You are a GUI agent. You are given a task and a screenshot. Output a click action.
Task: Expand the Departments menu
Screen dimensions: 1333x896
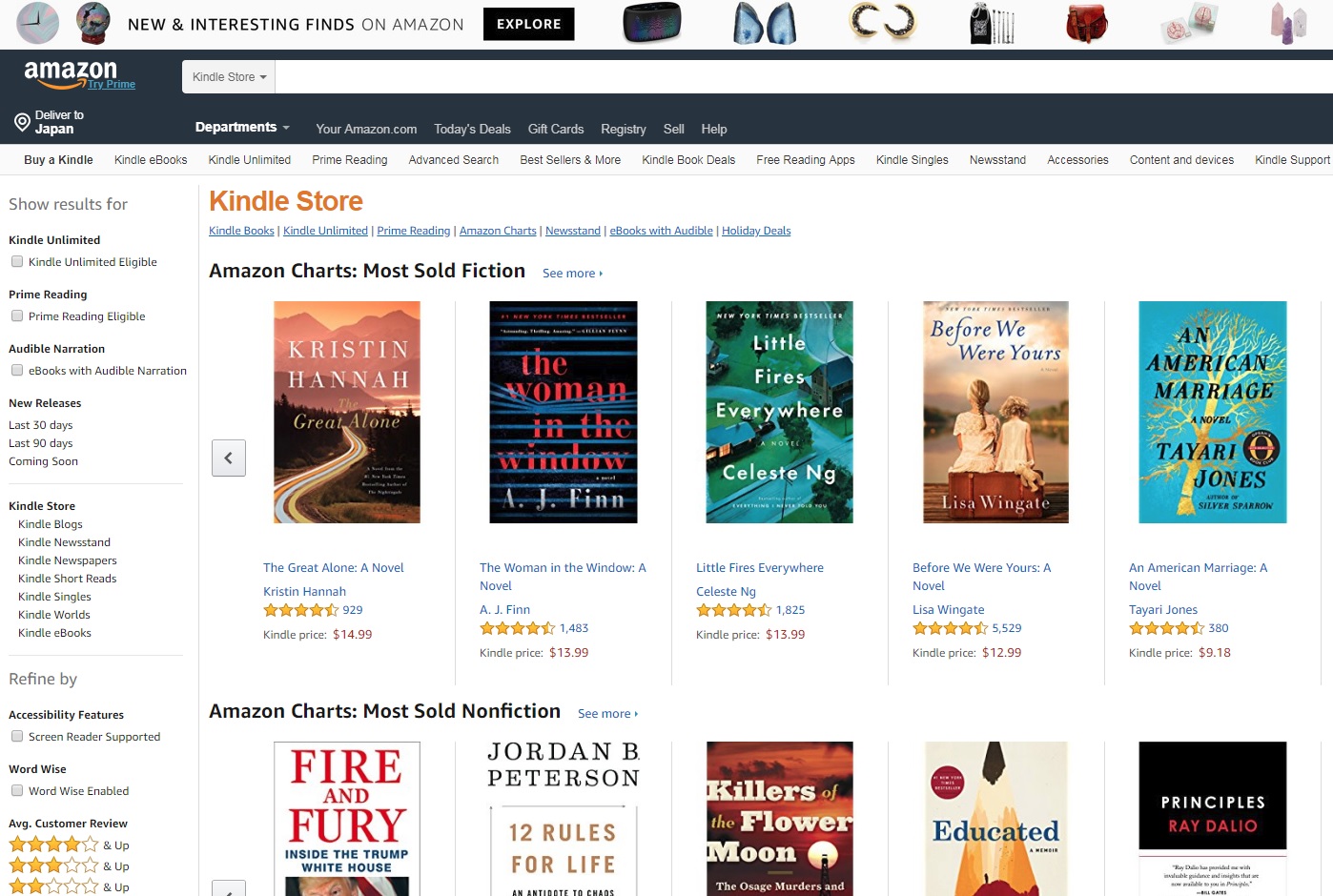(242, 127)
